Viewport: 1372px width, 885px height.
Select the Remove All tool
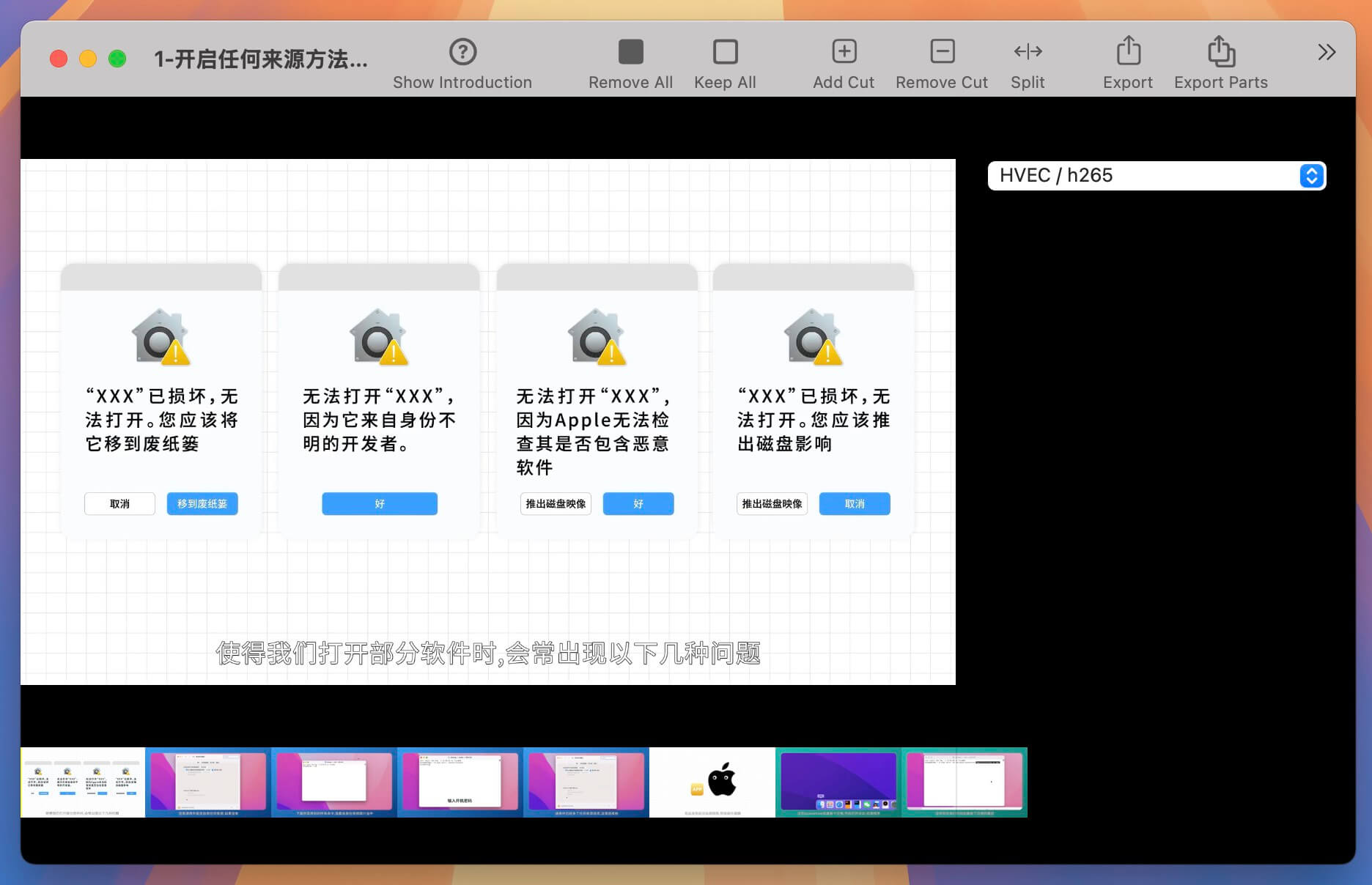click(x=630, y=51)
